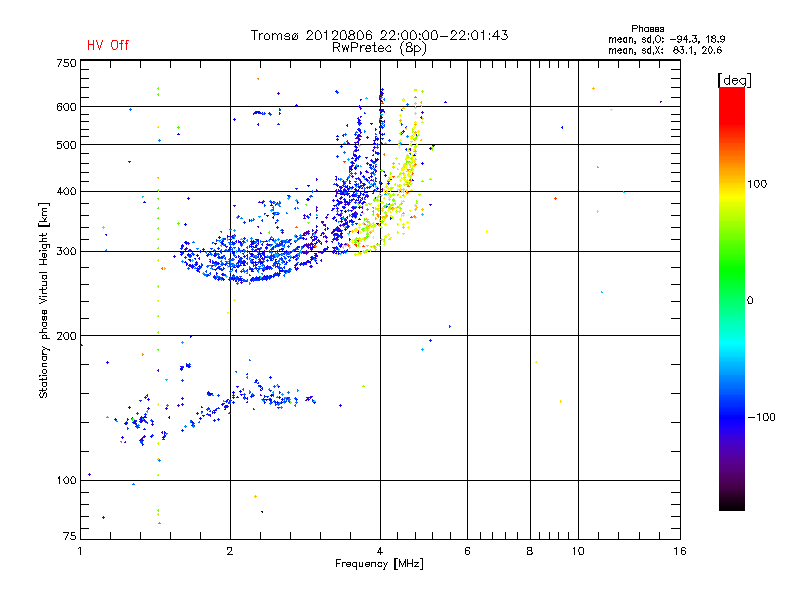This screenshot has height=600, width=800.
Task: Click the height-axis 100 tick label
Action: tap(66, 481)
